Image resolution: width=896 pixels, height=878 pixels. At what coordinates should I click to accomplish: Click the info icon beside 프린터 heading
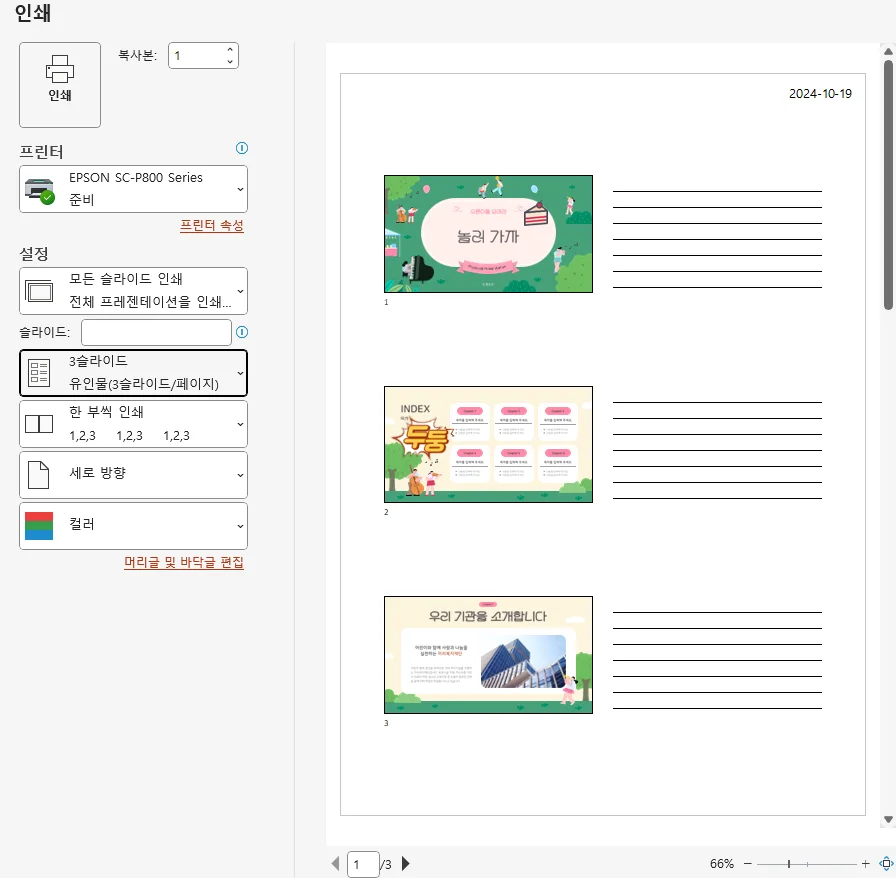(241, 148)
